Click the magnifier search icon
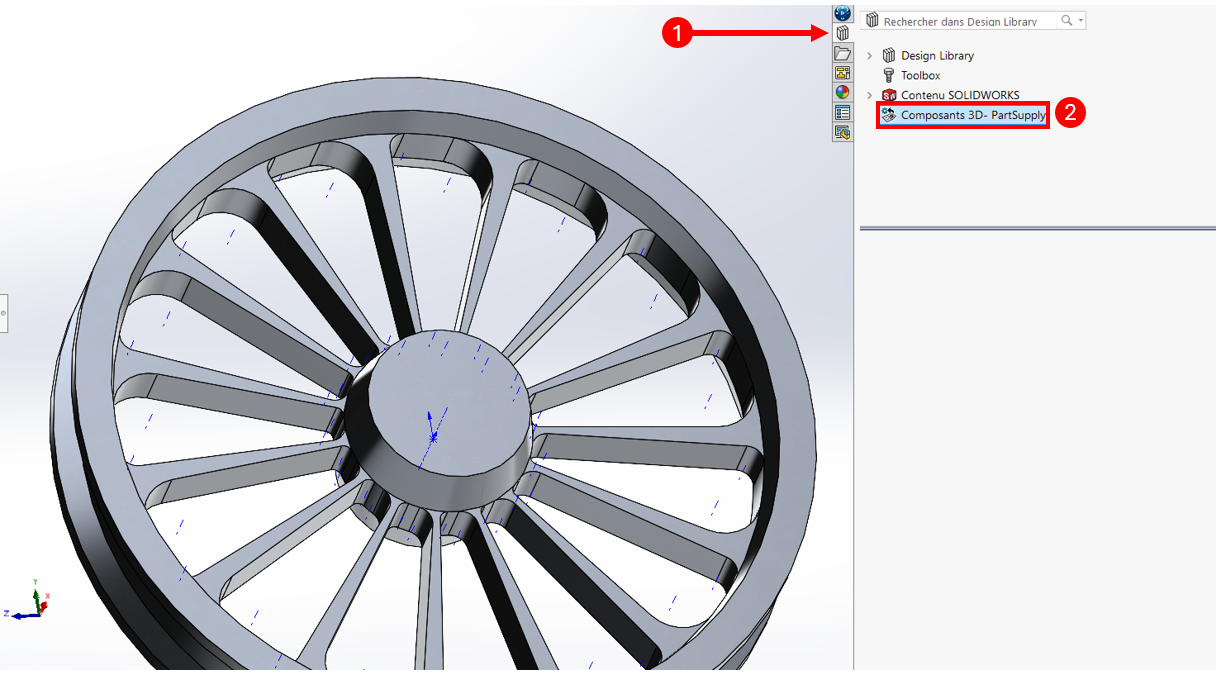Image resolution: width=1223 pixels, height=673 pixels. coord(1067,21)
